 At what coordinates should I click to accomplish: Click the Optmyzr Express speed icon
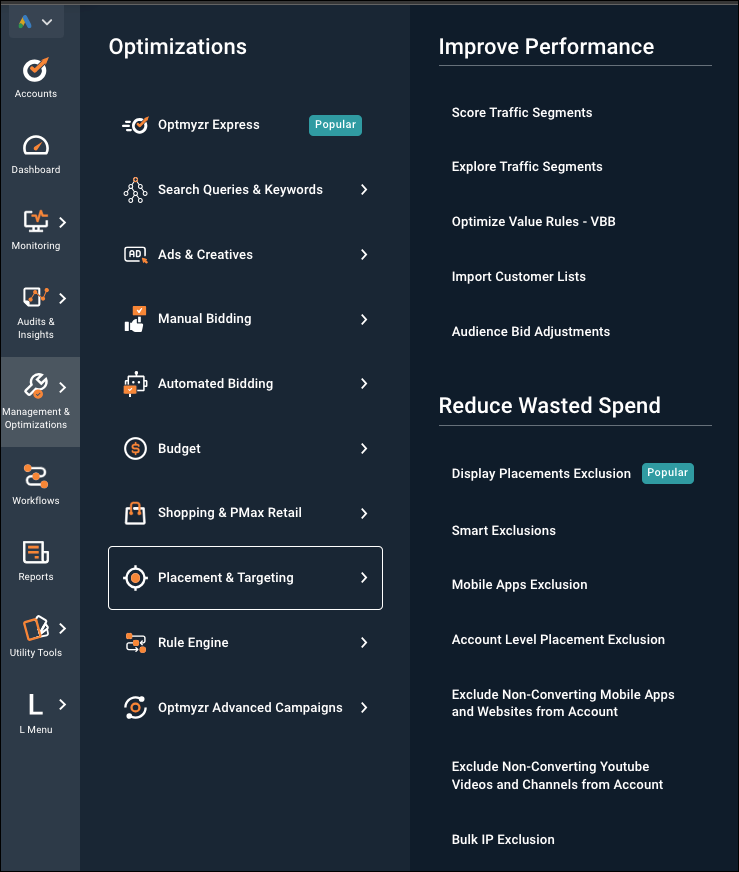(x=135, y=125)
